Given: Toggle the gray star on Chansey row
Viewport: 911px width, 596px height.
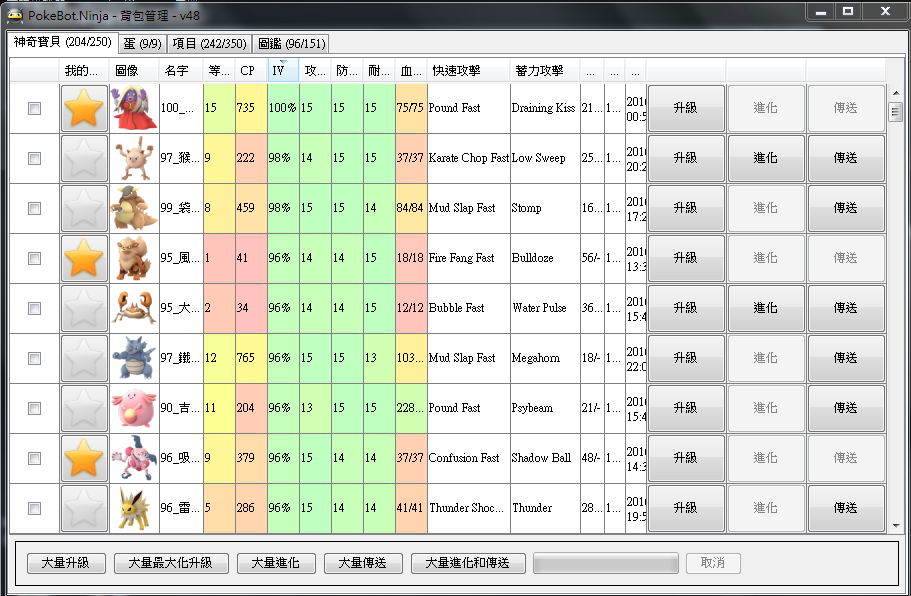Looking at the screenshot, I should pos(84,408).
